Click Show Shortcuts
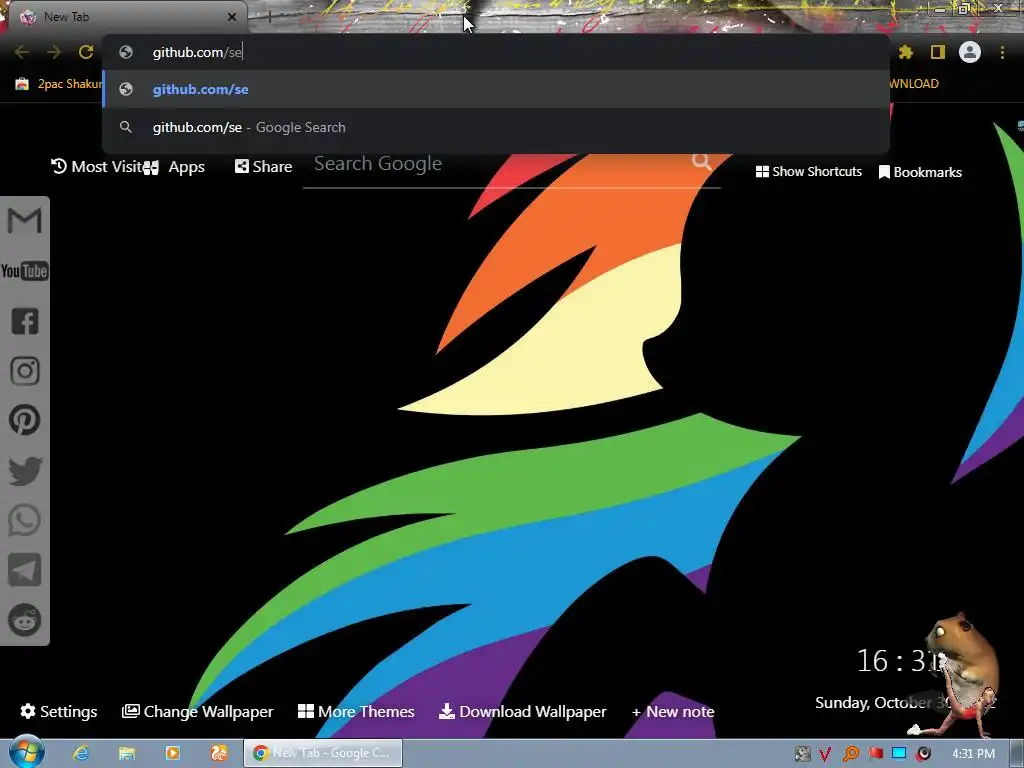Viewport: 1024px width, 768px height. tap(808, 172)
